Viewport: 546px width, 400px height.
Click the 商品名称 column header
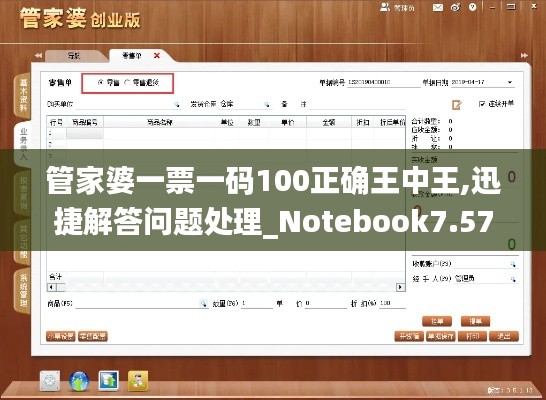tap(159, 123)
